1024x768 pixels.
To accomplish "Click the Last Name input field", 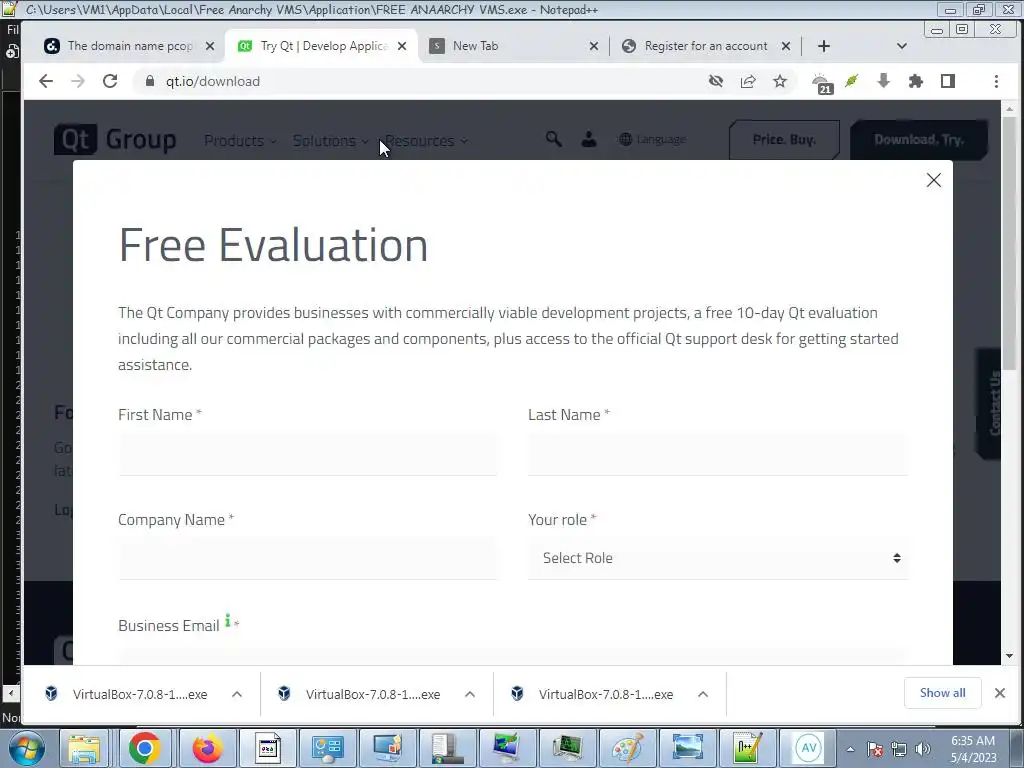I will click(x=718, y=454).
